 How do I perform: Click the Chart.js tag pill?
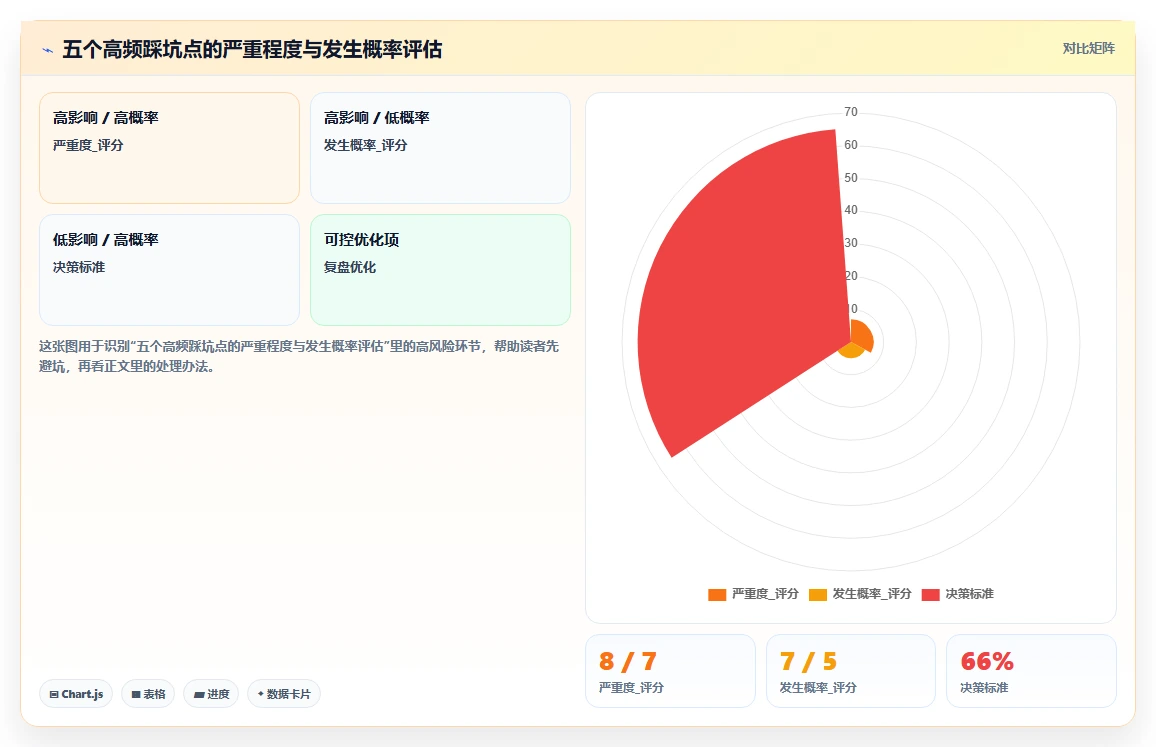[76, 694]
